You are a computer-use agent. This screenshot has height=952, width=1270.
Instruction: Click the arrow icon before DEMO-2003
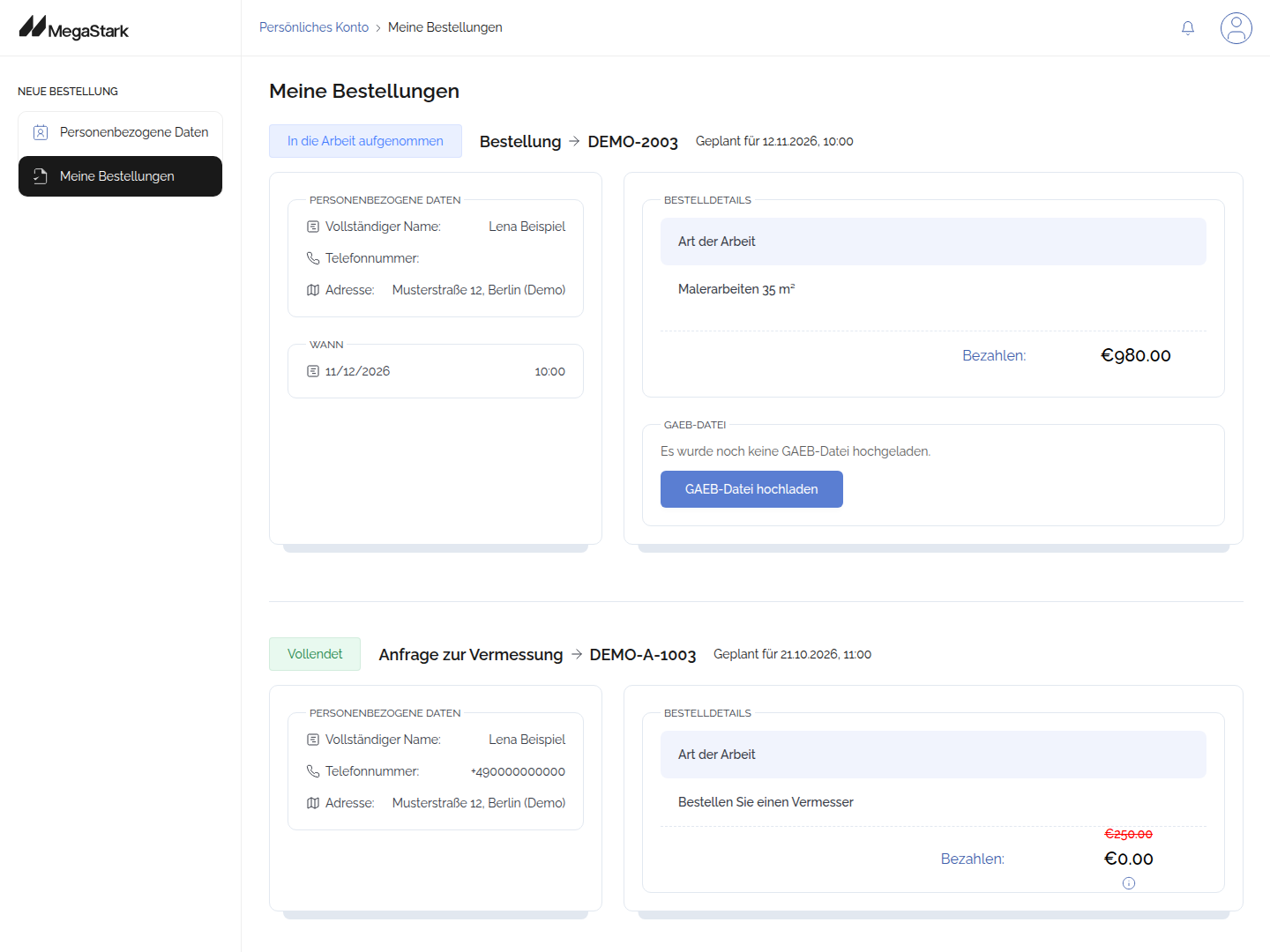click(574, 141)
